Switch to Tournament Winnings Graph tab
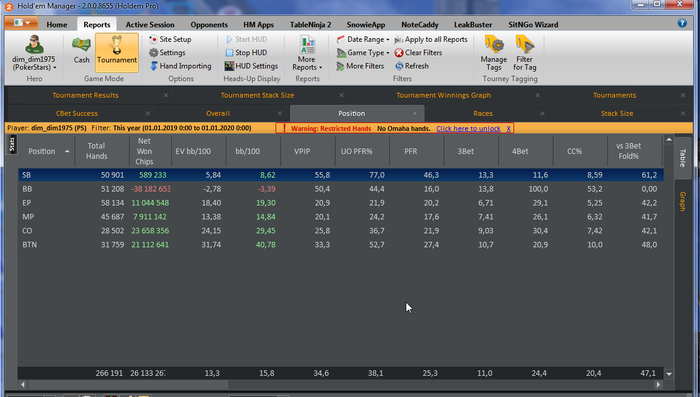Screen dimensions: 700x397 (x=443, y=95)
